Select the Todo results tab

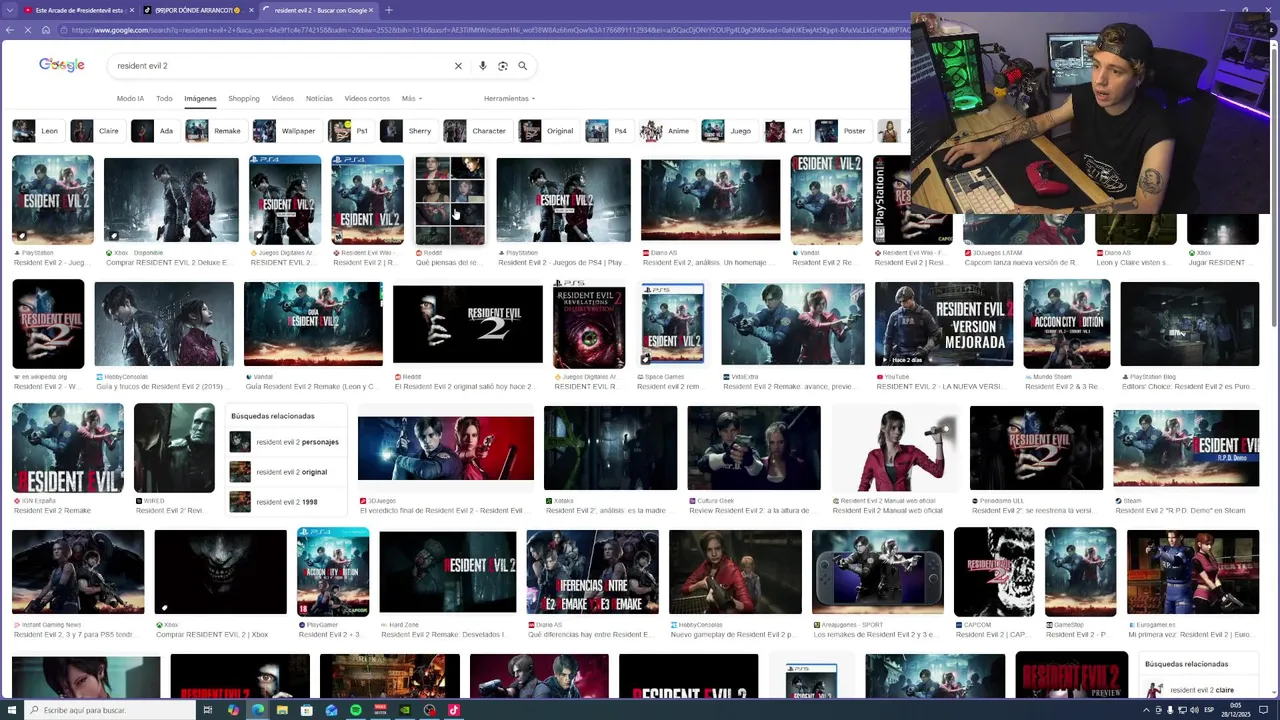pyautogui.click(x=164, y=99)
